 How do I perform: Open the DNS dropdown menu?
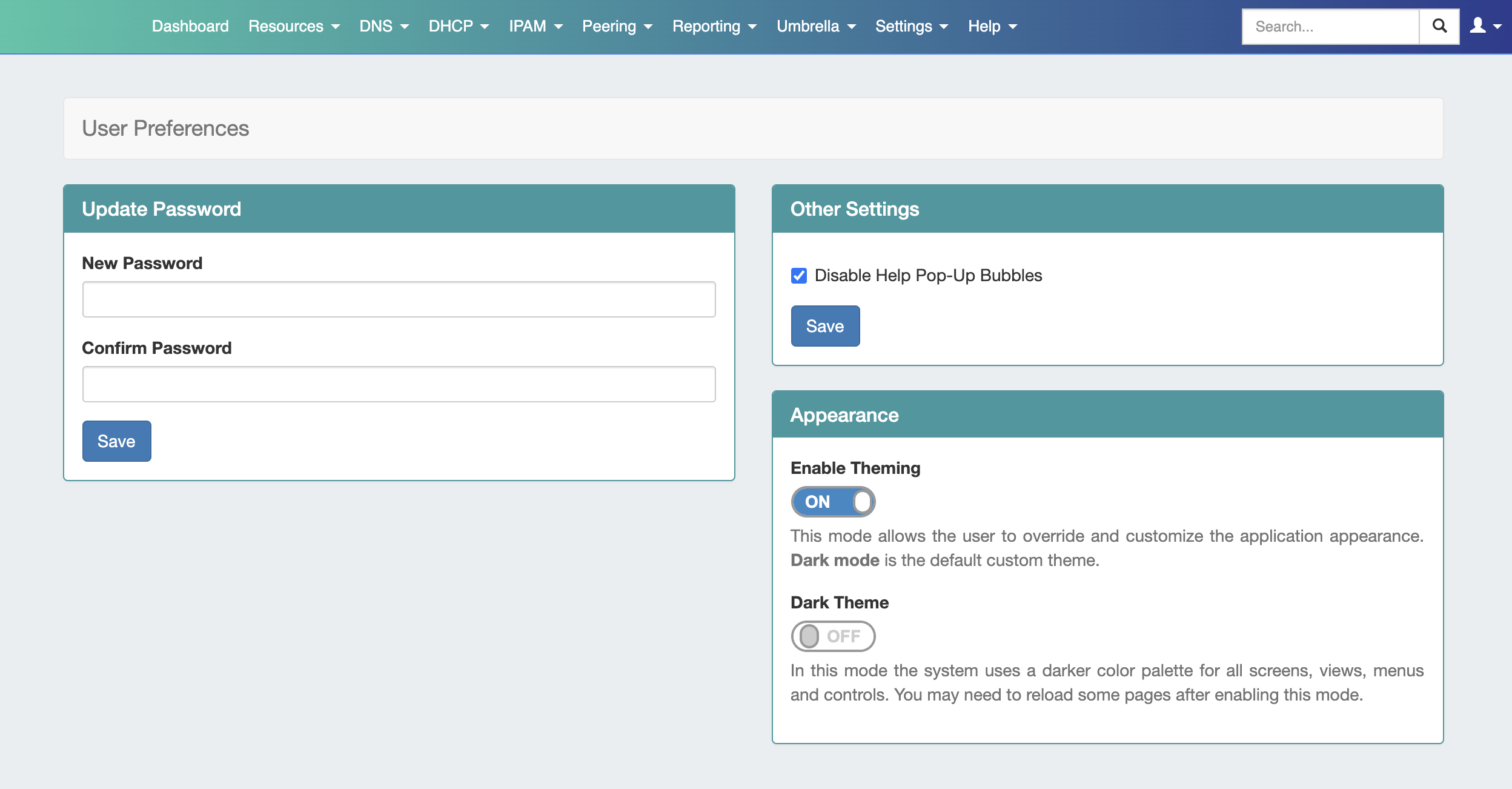pos(384,26)
